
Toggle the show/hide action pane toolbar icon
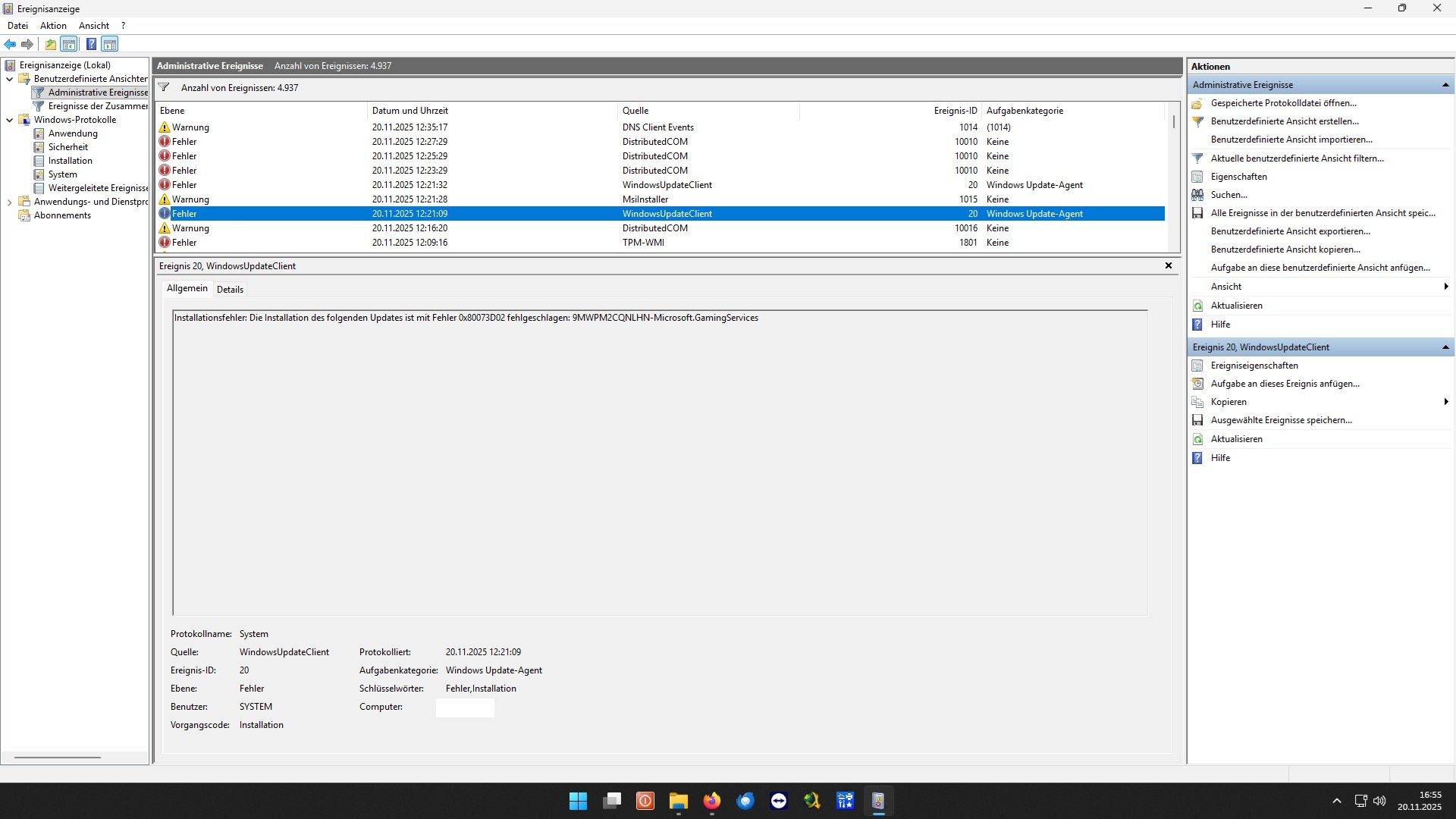click(110, 44)
